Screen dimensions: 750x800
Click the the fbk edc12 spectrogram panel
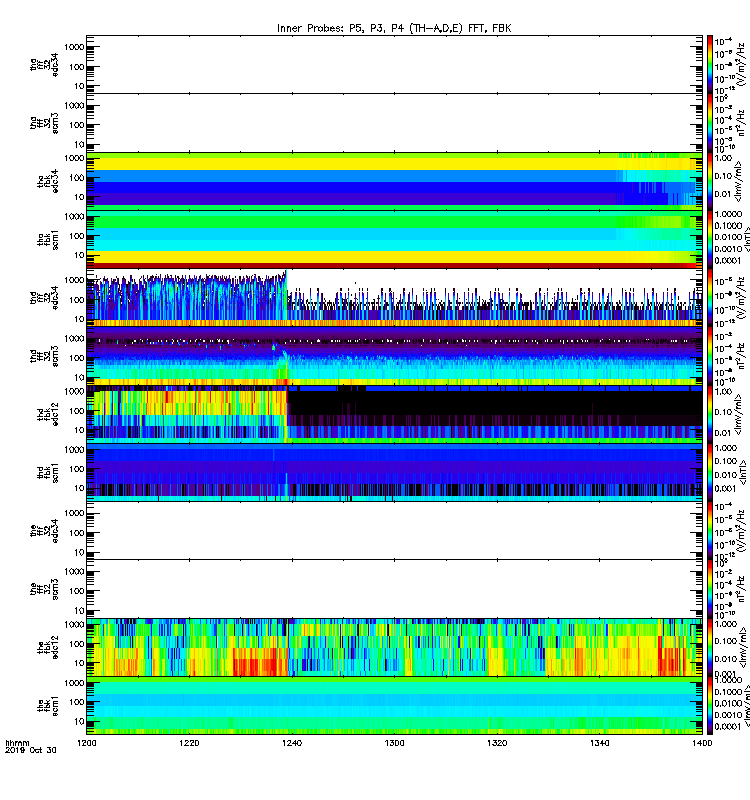pos(394,647)
